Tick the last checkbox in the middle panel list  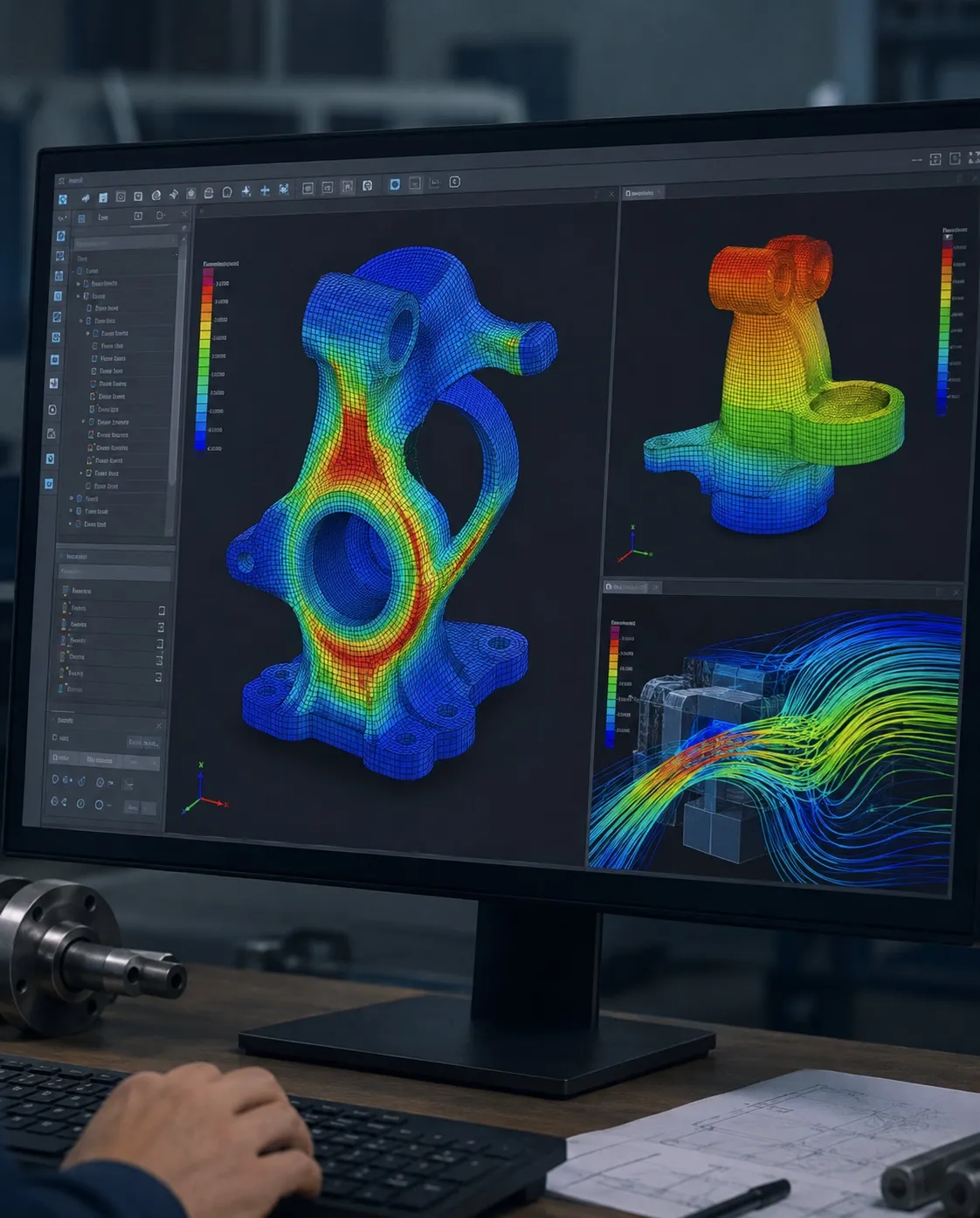pos(158,676)
